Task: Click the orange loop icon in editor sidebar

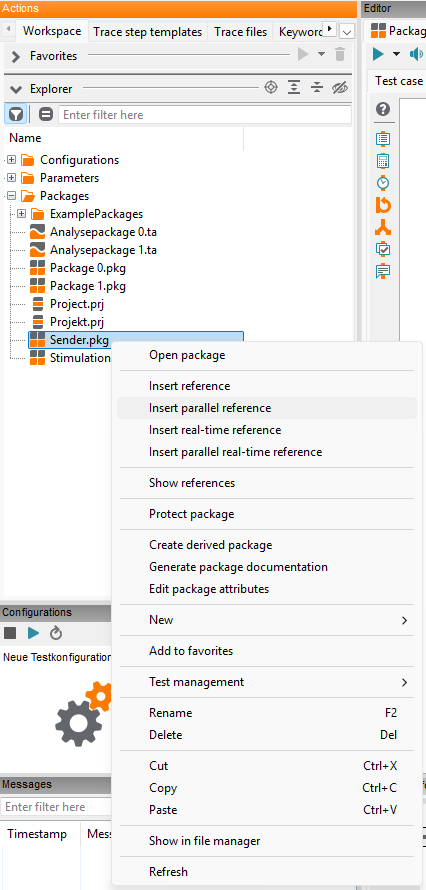Action: pos(383,205)
